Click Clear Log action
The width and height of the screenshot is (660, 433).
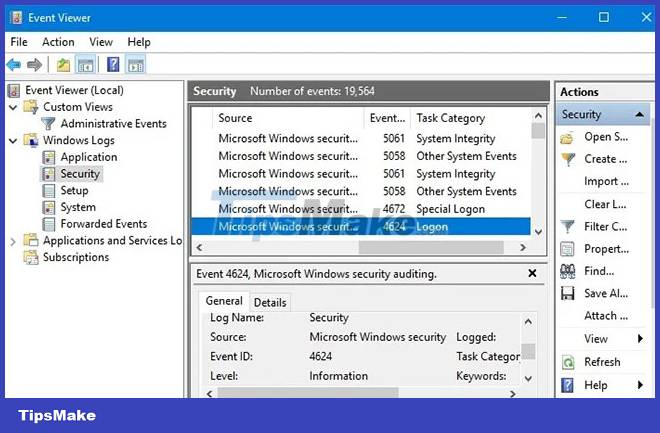(605, 205)
